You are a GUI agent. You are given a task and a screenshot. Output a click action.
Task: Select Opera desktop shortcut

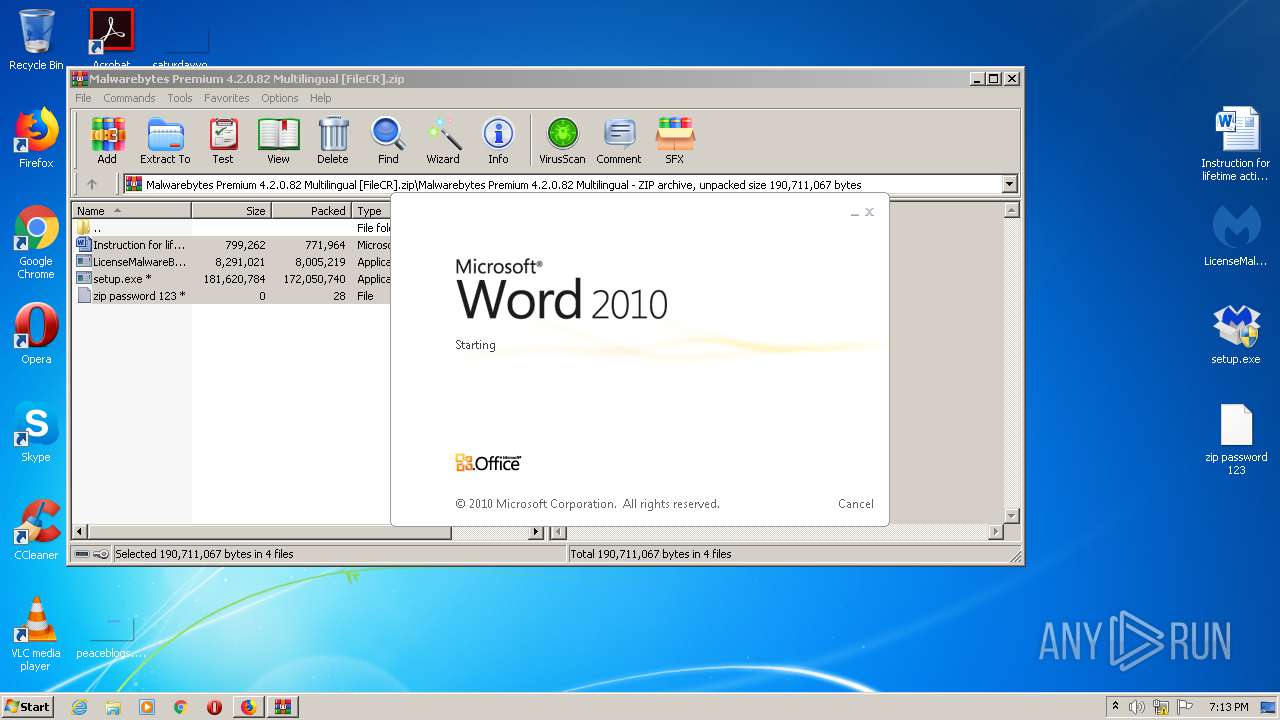tap(36, 334)
